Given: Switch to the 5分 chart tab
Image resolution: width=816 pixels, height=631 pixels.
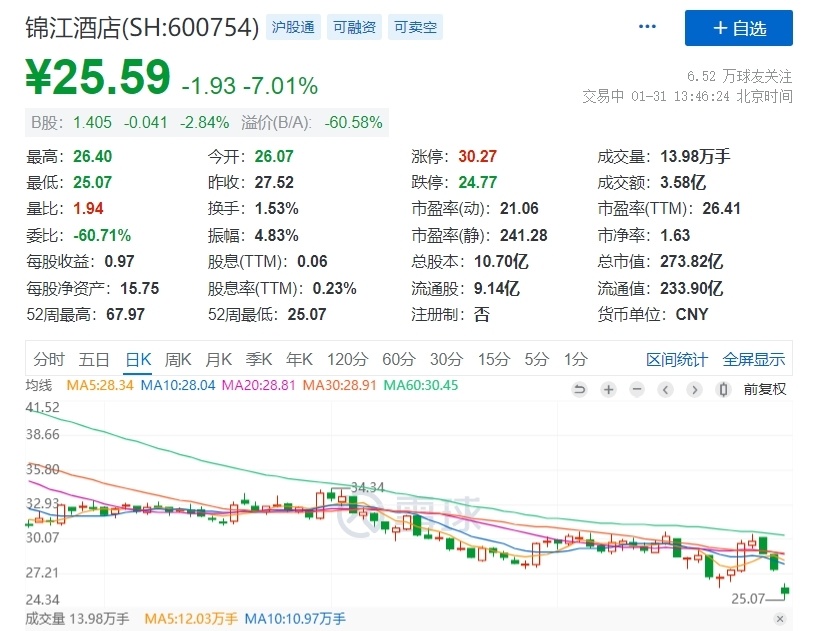Looking at the screenshot, I should pos(537,359).
